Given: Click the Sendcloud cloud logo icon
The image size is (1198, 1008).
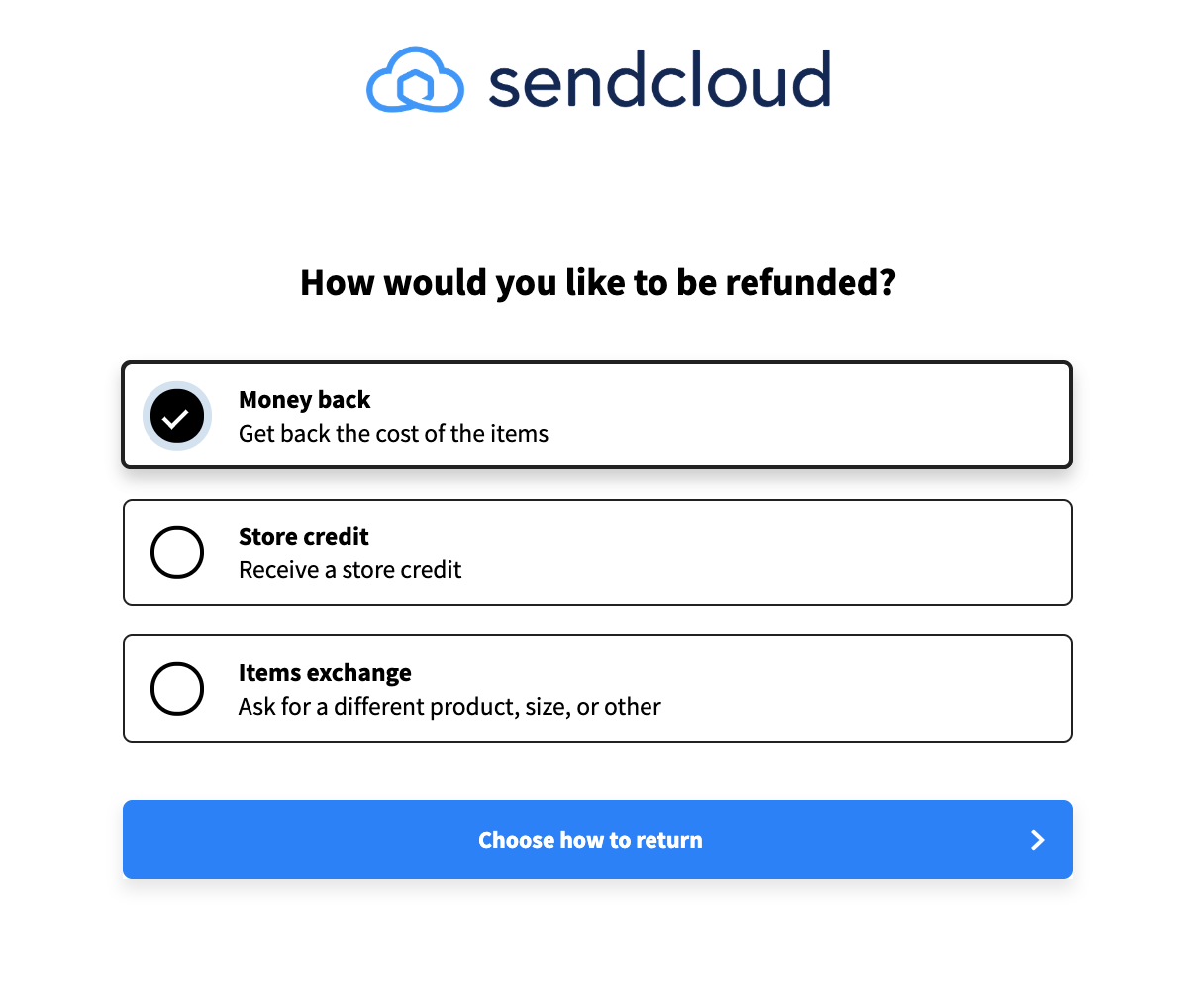Looking at the screenshot, I should (x=415, y=79).
